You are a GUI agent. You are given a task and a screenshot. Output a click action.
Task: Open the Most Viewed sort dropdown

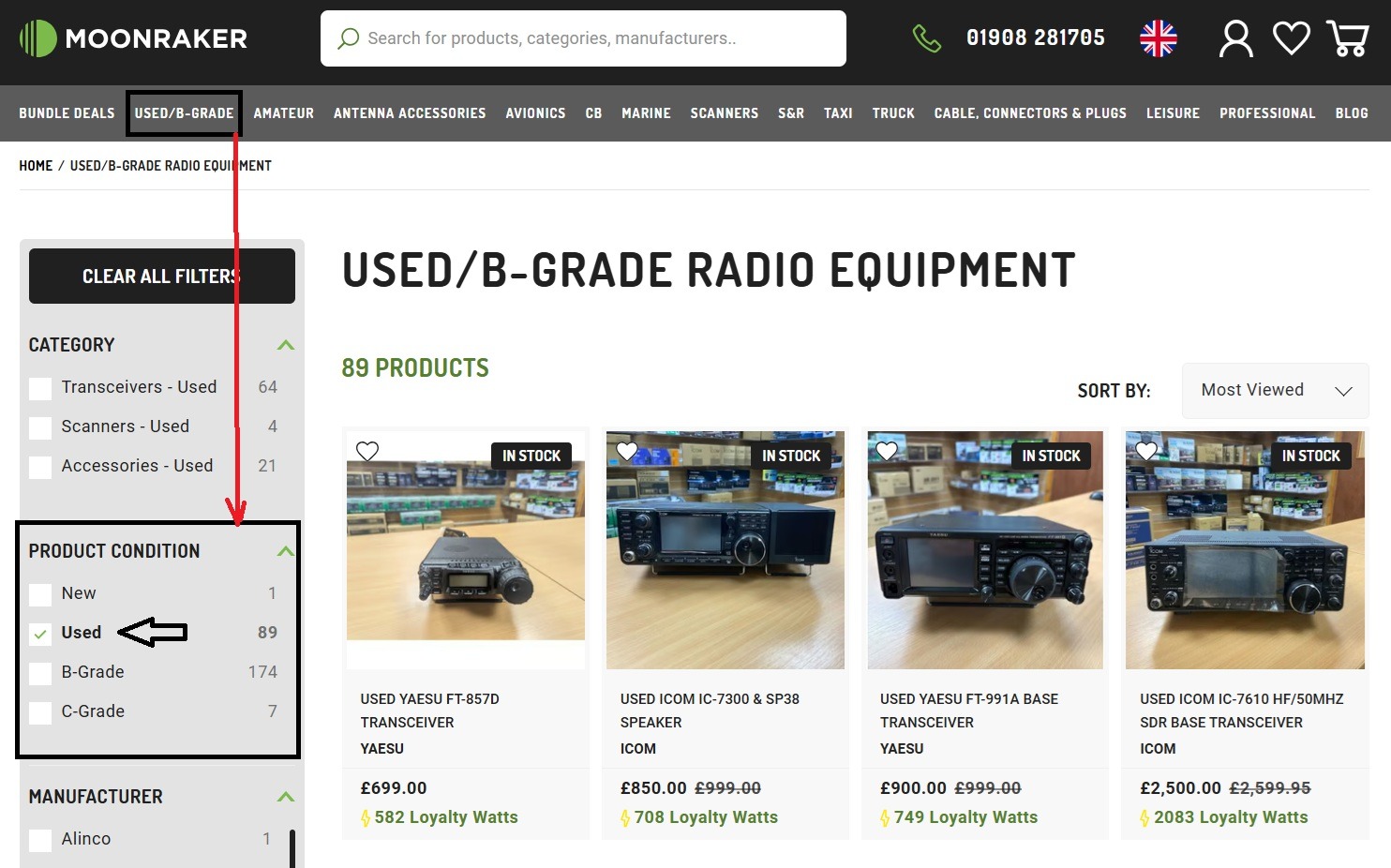pos(1275,390)
